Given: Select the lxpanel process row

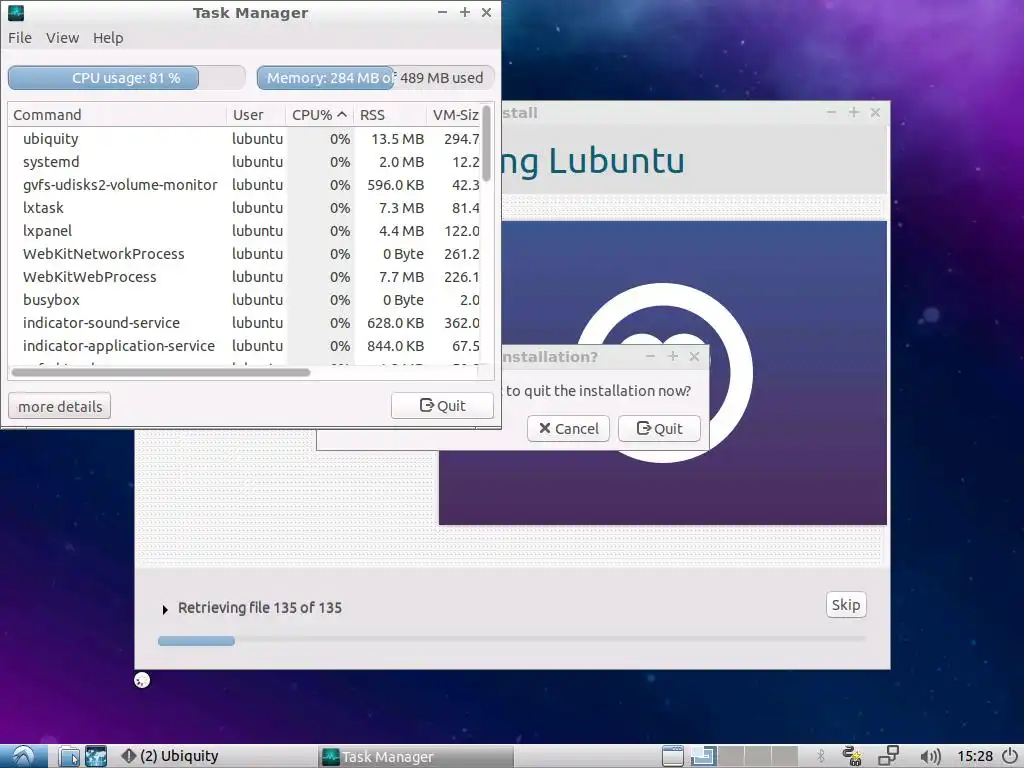Looking at the screenshot, I should point(245,231).
